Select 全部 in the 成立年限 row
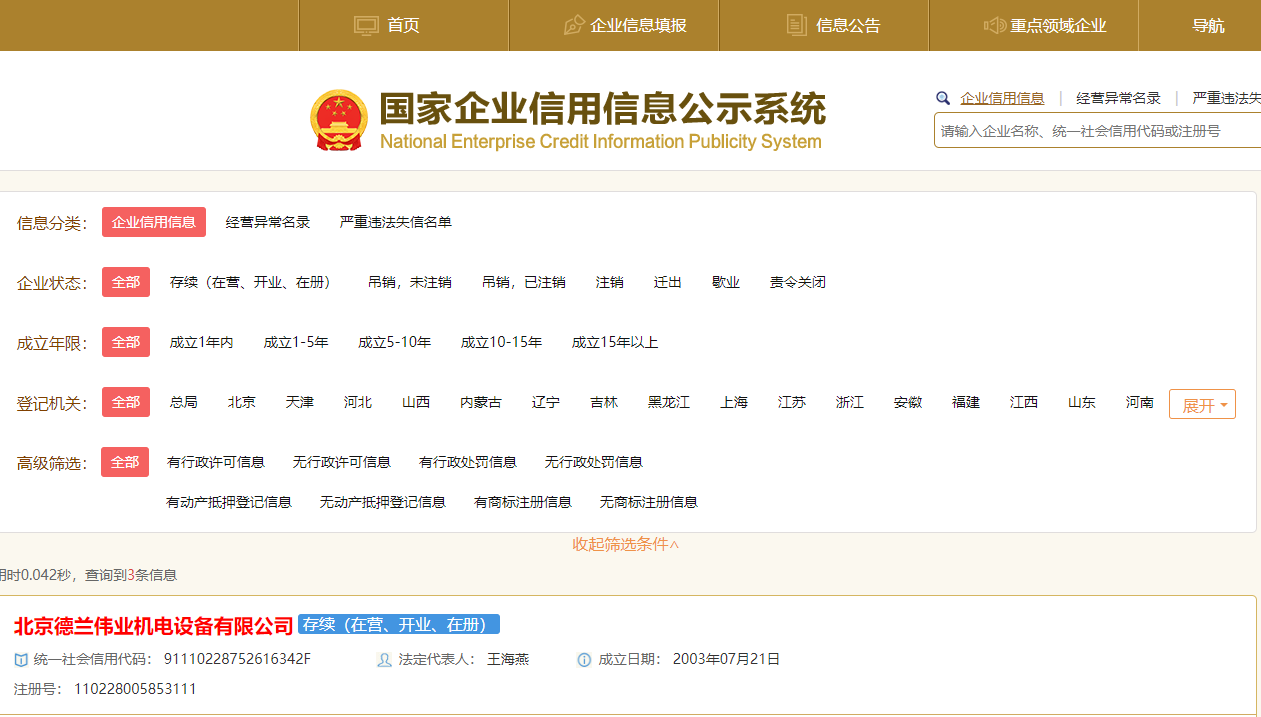 [x=126, y=342]
